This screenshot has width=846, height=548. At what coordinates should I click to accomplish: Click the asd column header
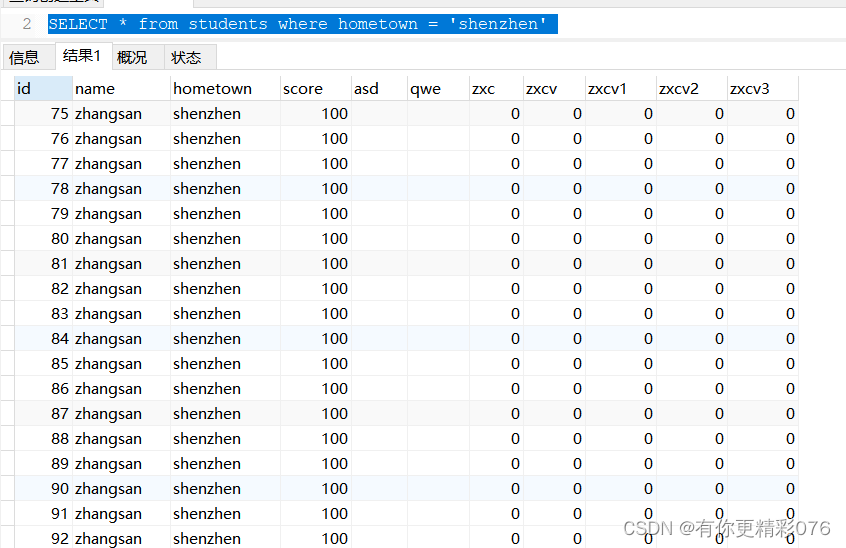pyautogui.click(x=379, y=88)
